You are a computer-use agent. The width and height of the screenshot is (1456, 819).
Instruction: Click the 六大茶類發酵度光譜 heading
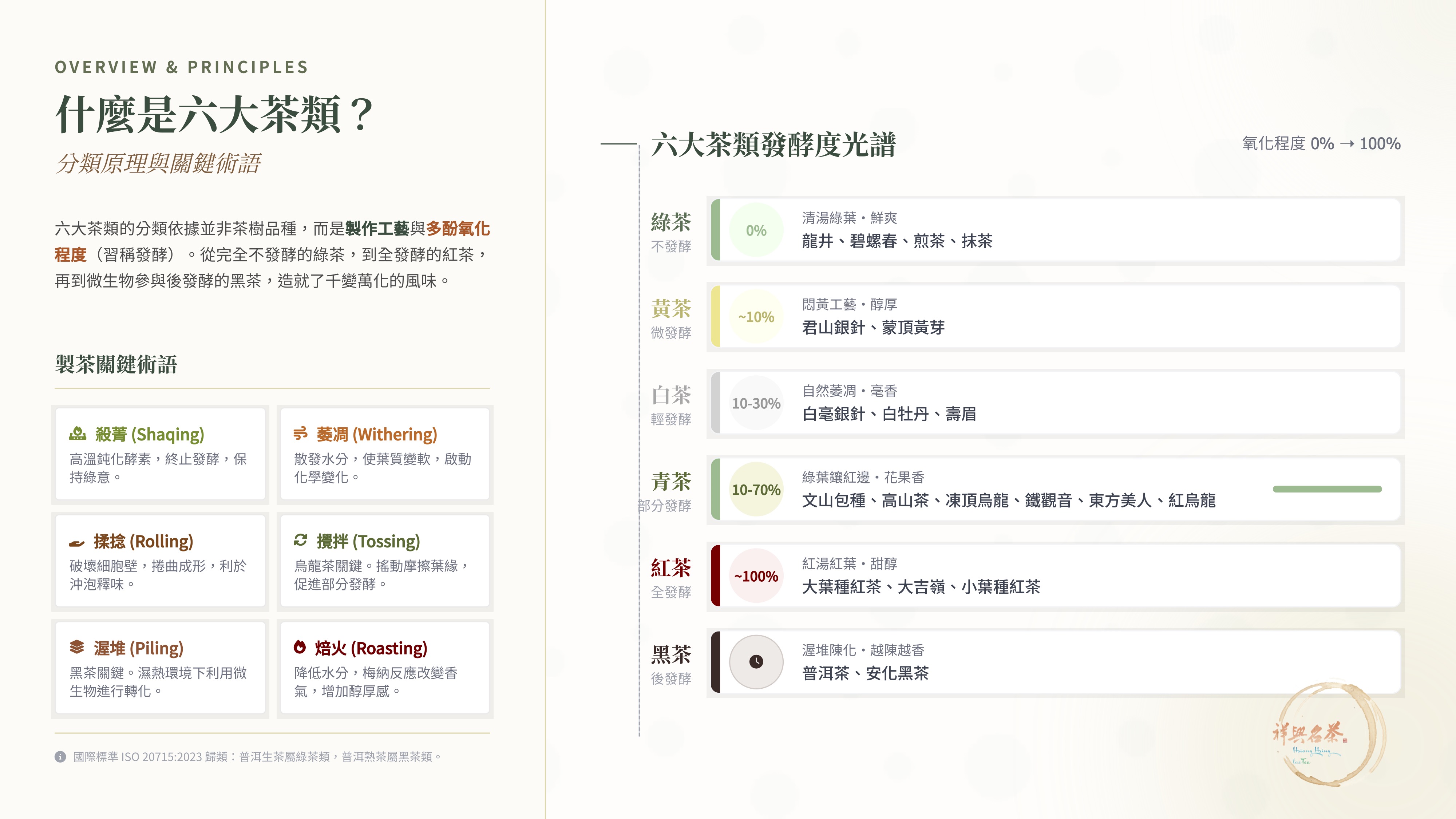tap(773, 144)
